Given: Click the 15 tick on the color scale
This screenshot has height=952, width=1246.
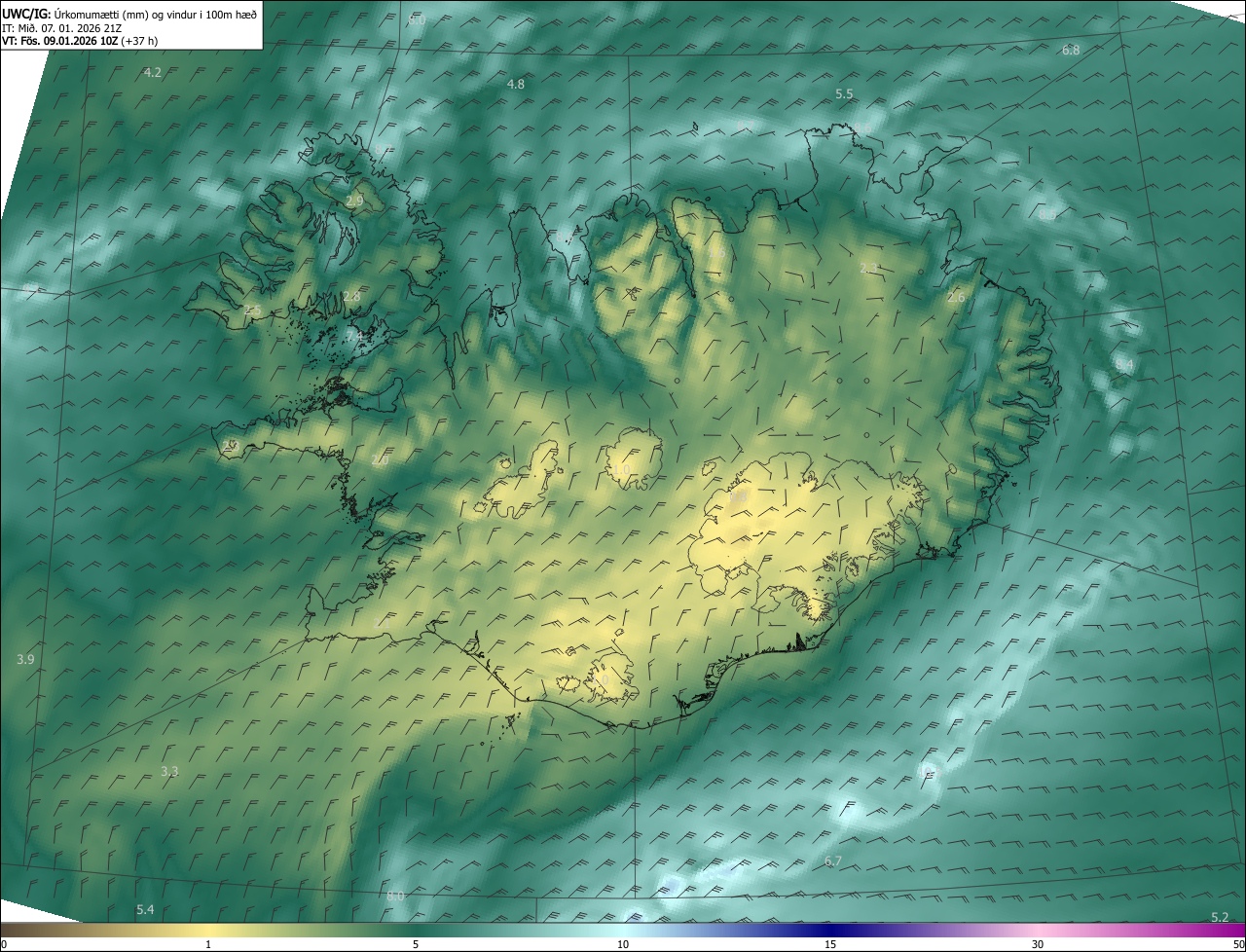Looking at the screenshot, I should coord(830,944).
